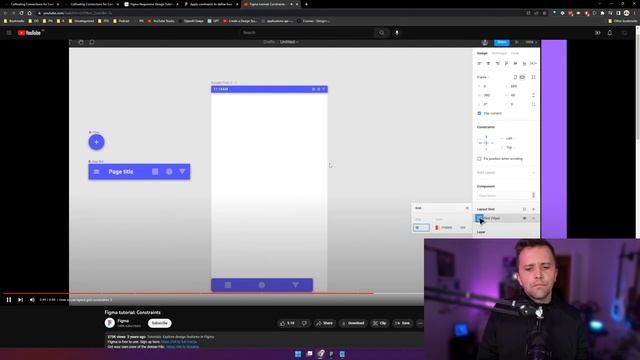This screenshot has height=360, width=640.
Task: Set frame to portrait orientation
Action: point(515,77)
